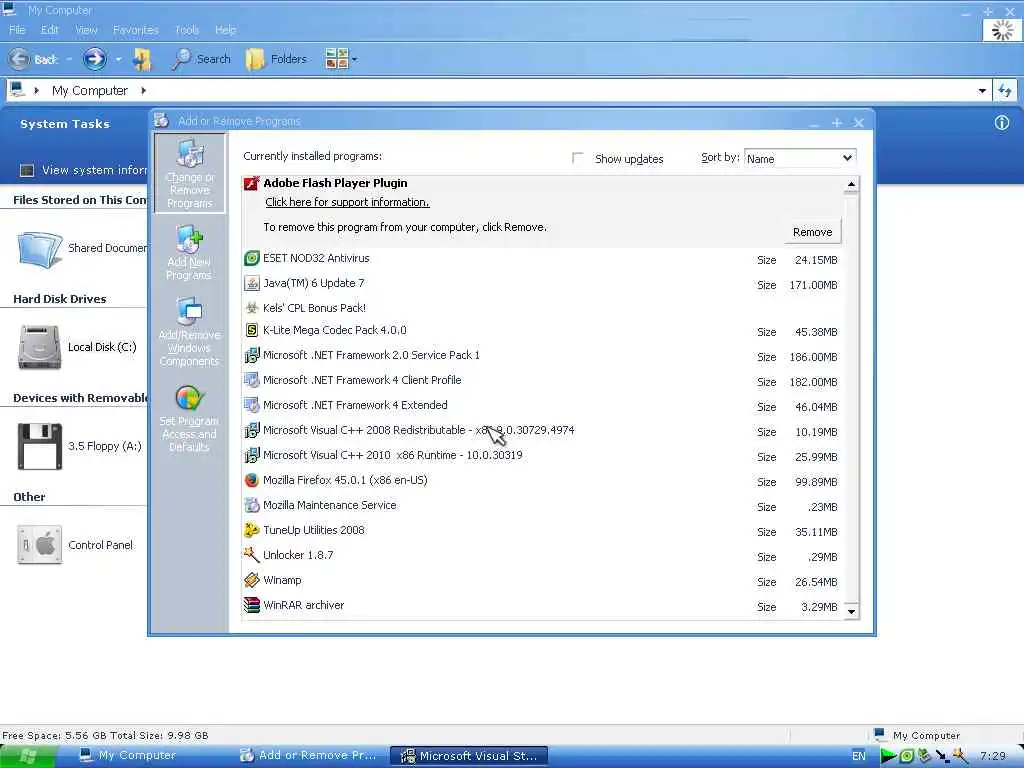Click the EN language indicator in tray

[859, 756]
